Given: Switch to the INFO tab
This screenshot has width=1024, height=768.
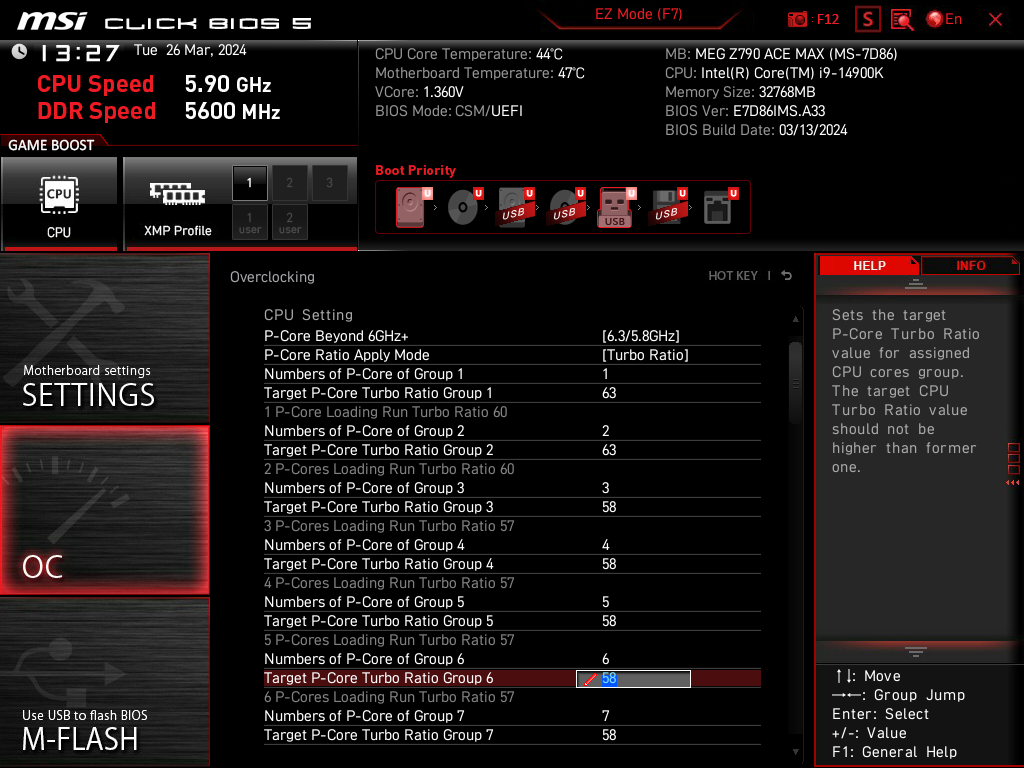Looking at the screenshot, I should (970, 266).
